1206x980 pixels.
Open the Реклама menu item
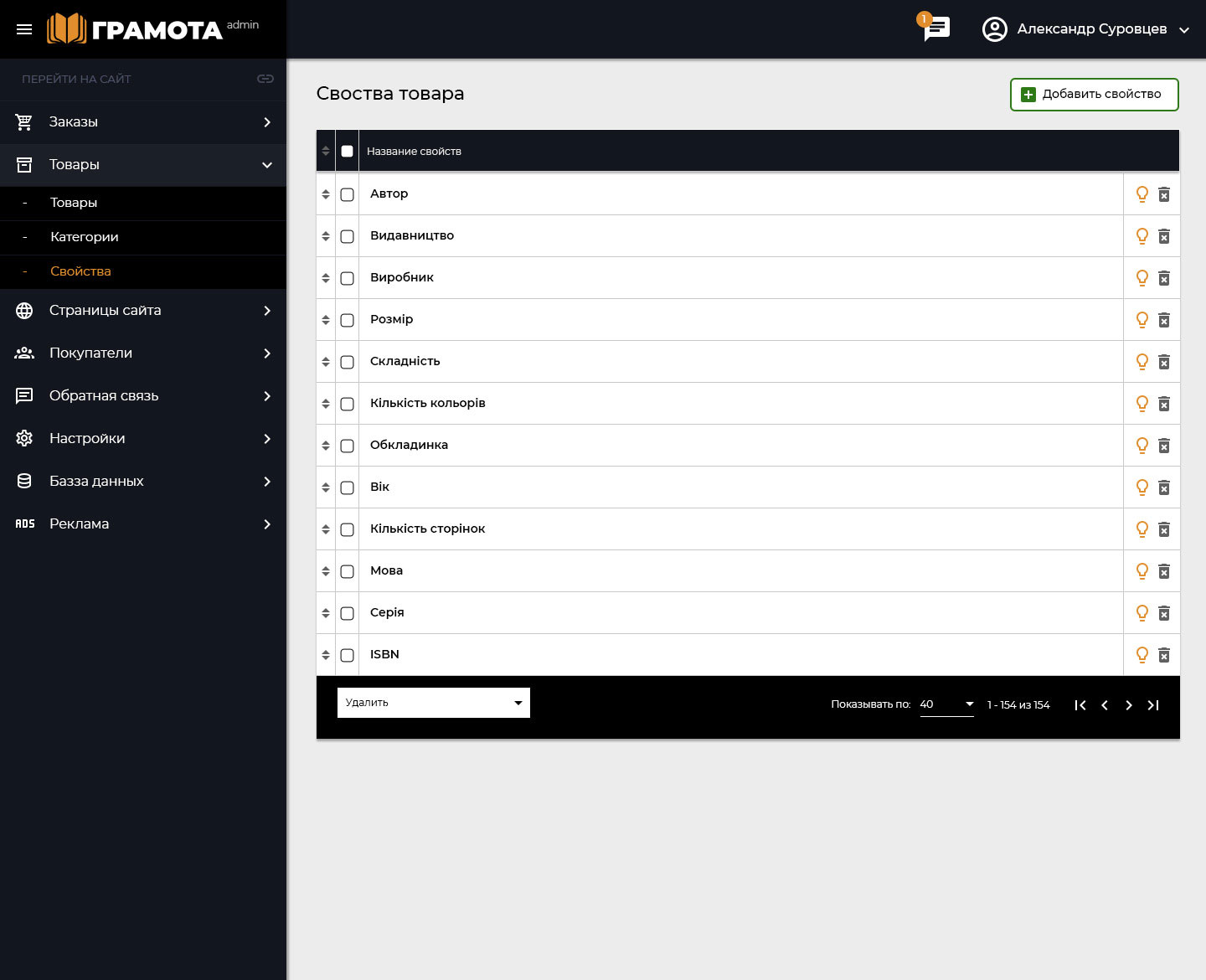(x=143, y=524)
